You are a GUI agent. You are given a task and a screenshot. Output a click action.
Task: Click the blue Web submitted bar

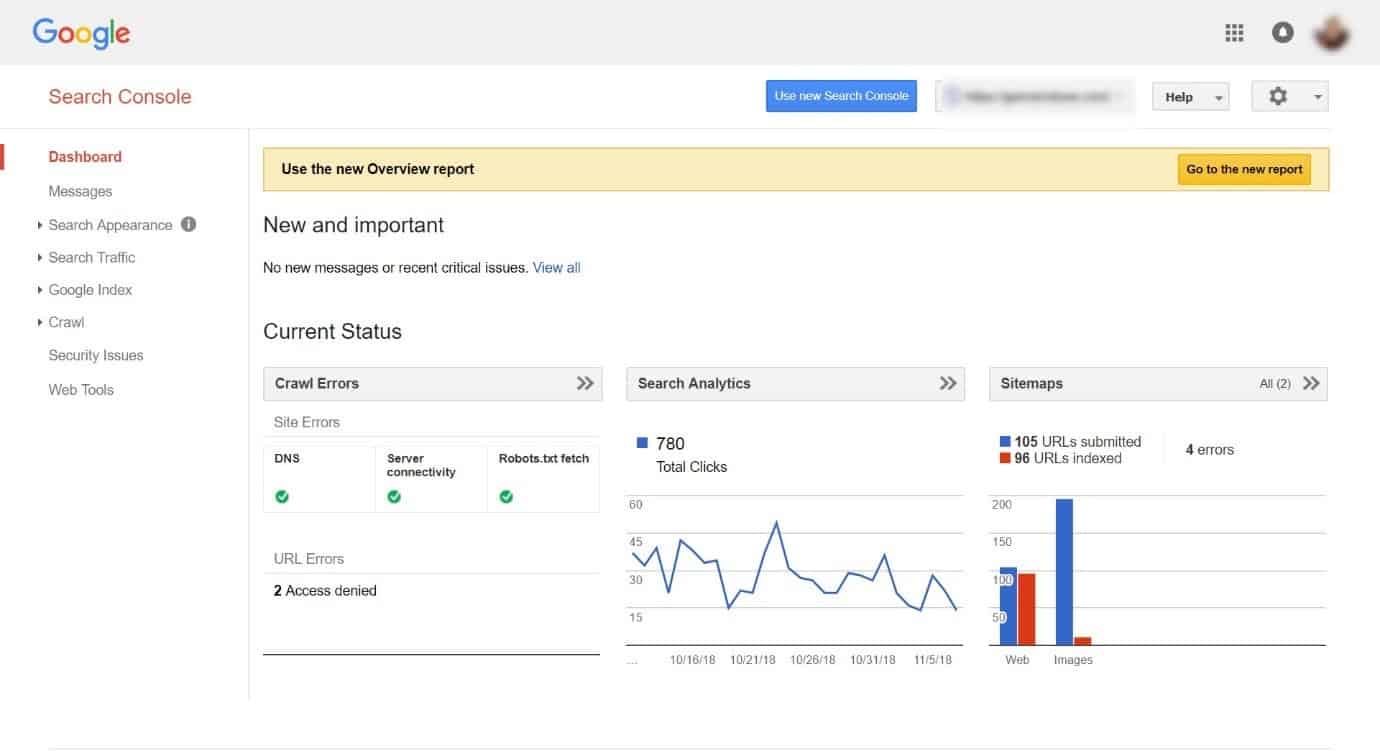point(1008,606)
